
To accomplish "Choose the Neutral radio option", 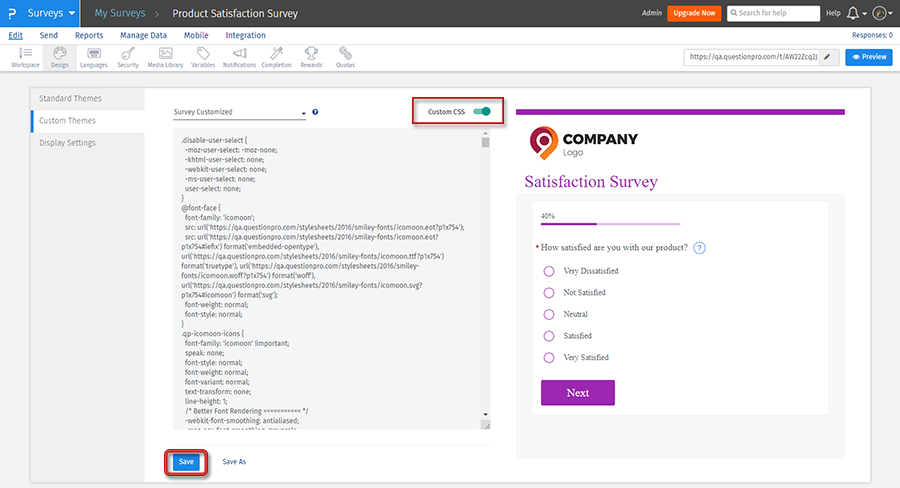I will pyautogui.click(x=548, y=314).
